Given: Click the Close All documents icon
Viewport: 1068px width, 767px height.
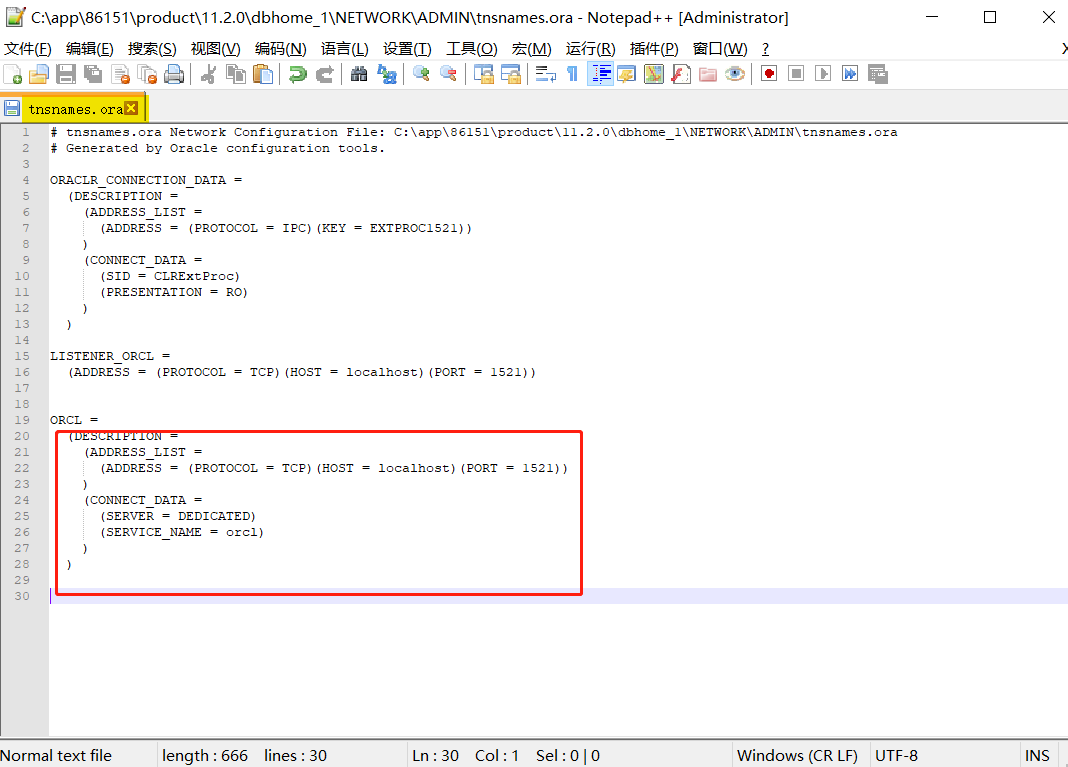Looking at the screenshot, I should (x=147, y=74).
